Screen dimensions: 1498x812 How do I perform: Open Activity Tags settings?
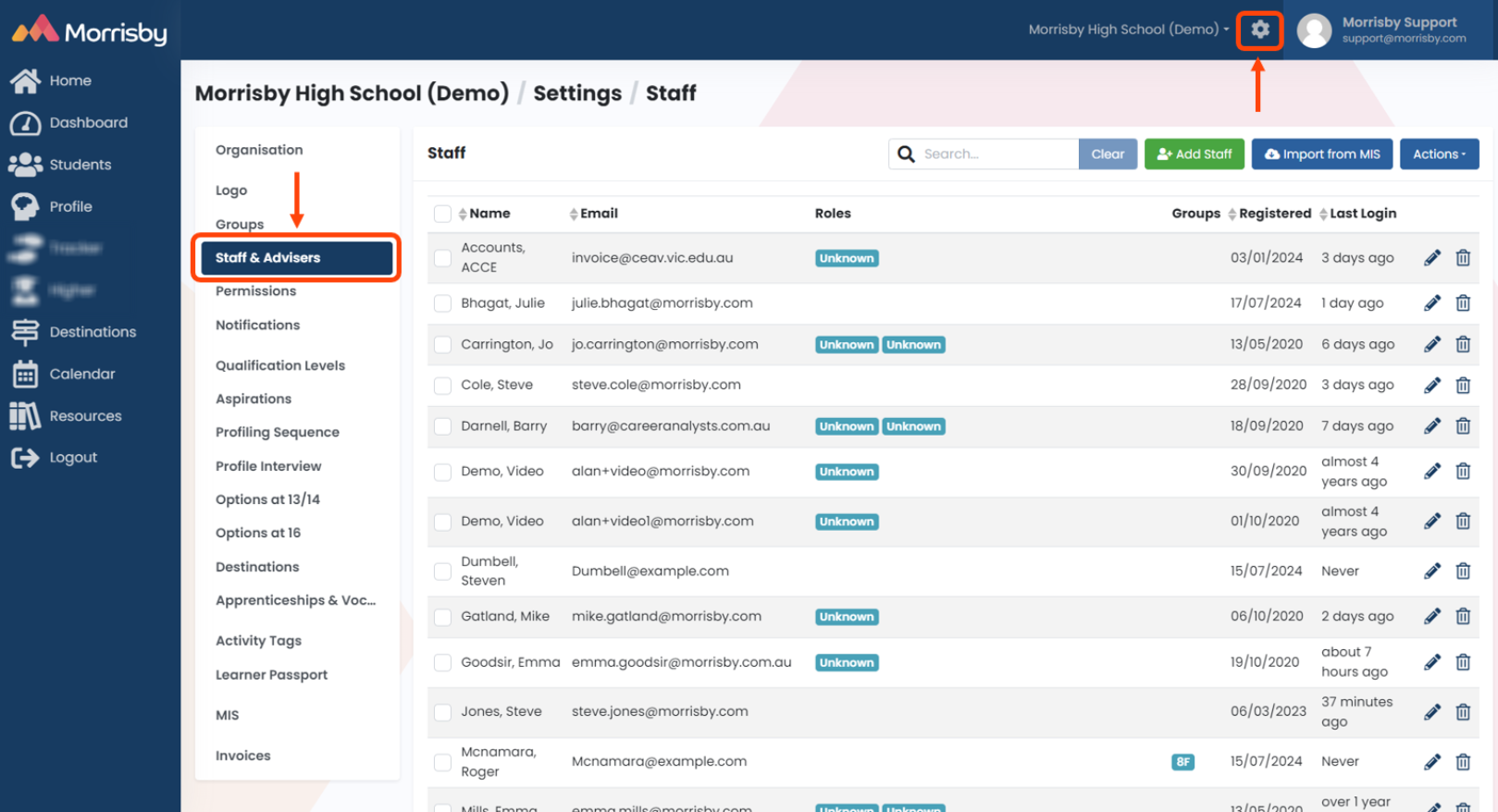coord(259,641)
